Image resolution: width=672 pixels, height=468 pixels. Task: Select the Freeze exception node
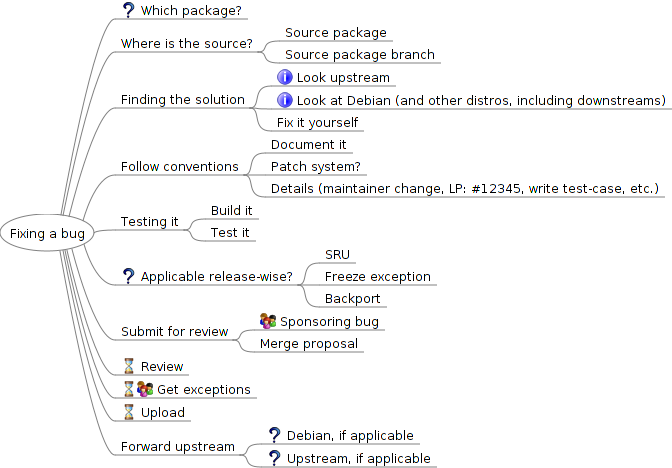click(378, 277)
